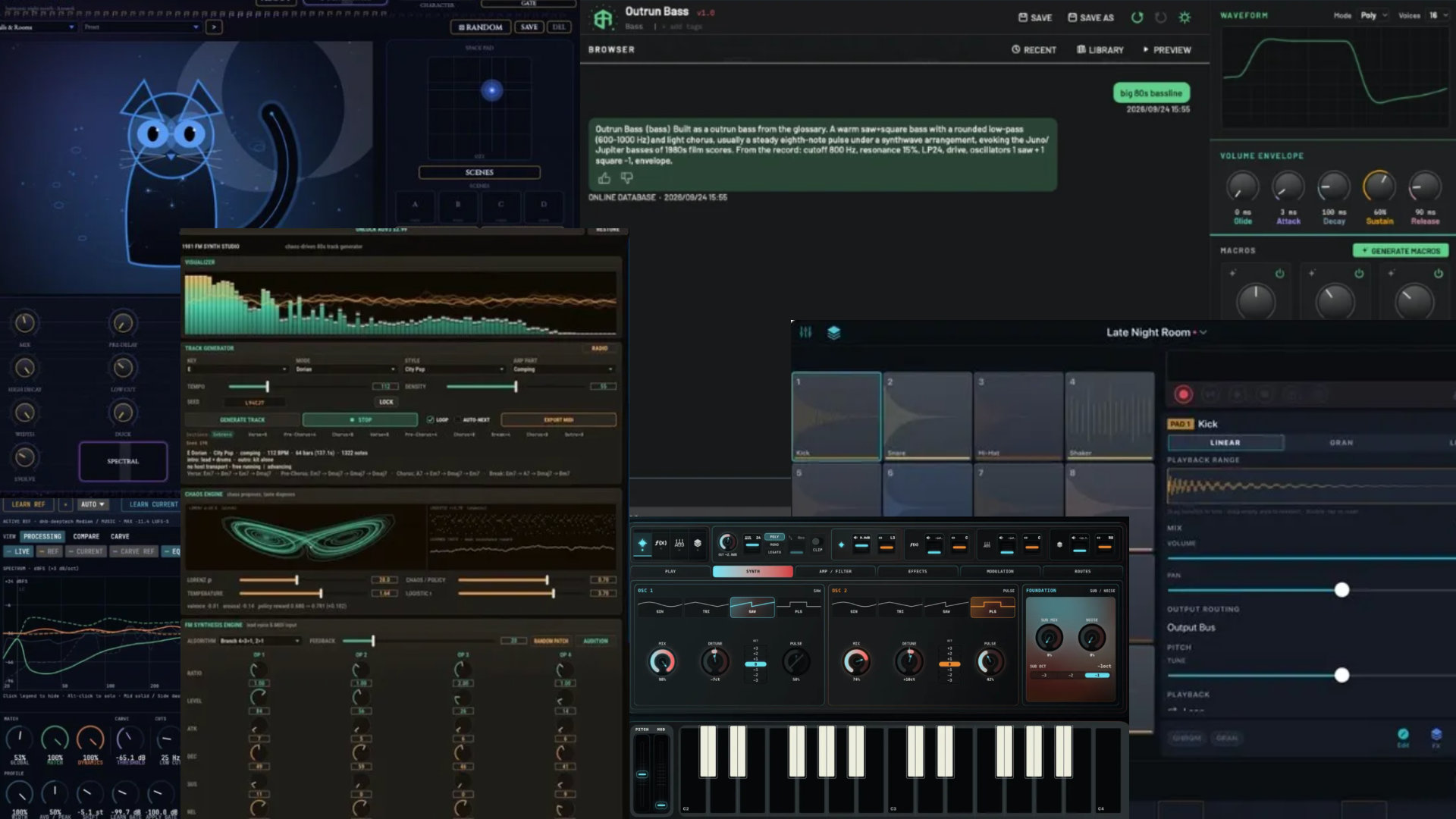Expand the Late Night Room preset menu
This screenshot has height=819, width=1456.
(x=1203, y=332)
